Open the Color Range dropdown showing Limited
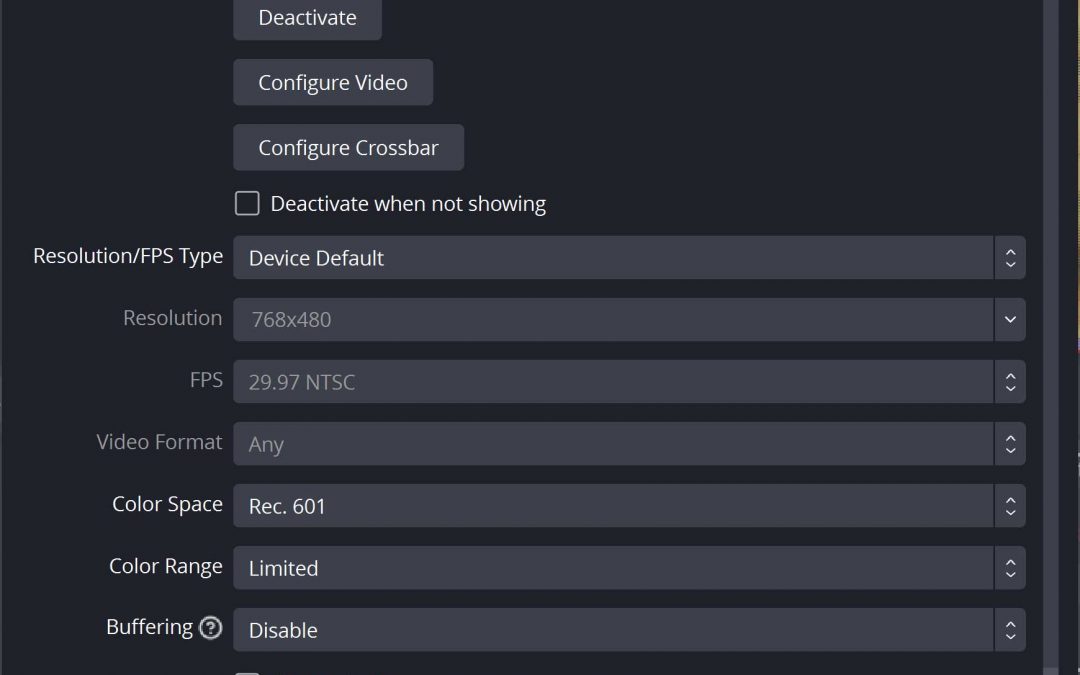This screenshot has width=1080, height=675. coord(612,568)
